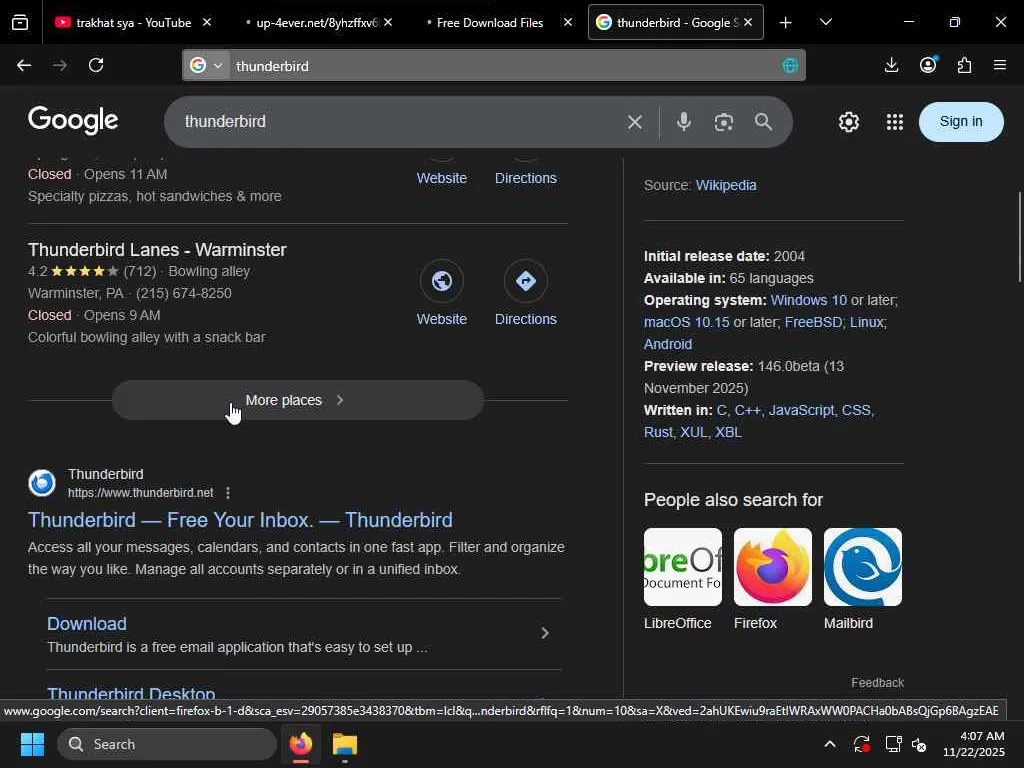Open the Windows Start menu
The image size is (1024, 768).
[32, 744]
